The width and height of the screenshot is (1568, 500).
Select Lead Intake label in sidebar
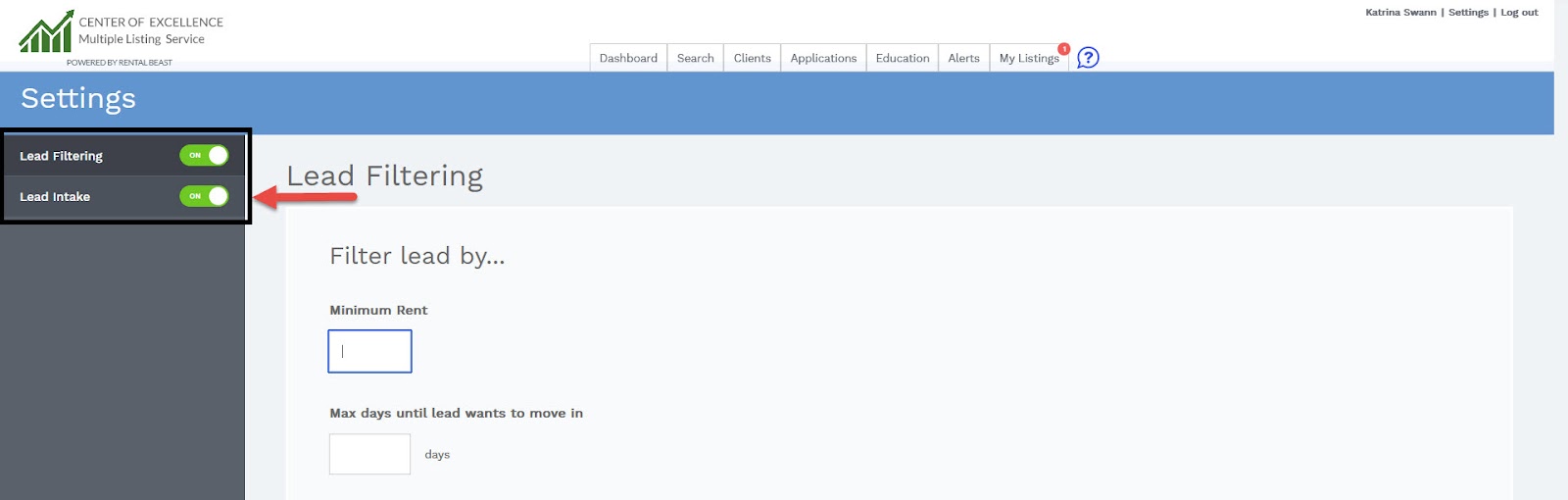coord(55,197)
